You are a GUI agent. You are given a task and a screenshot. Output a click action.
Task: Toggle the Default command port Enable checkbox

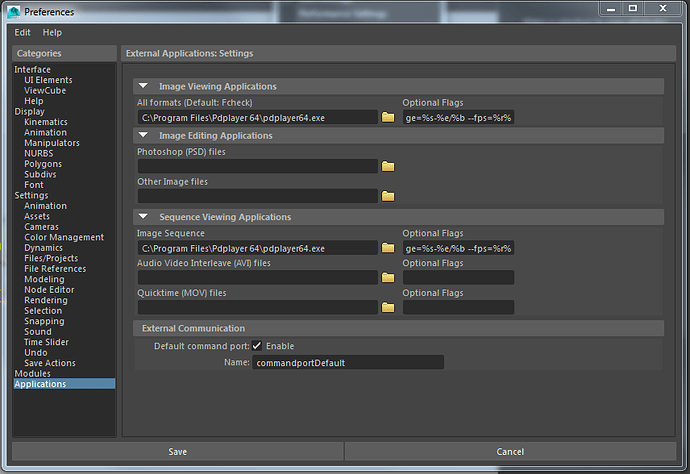[257, 346]
